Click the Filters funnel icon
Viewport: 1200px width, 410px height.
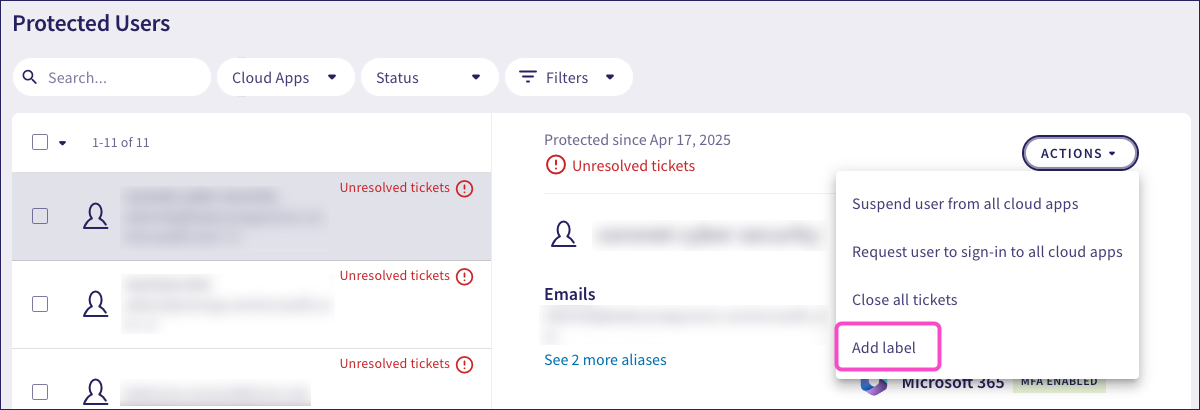pos(527,77)
